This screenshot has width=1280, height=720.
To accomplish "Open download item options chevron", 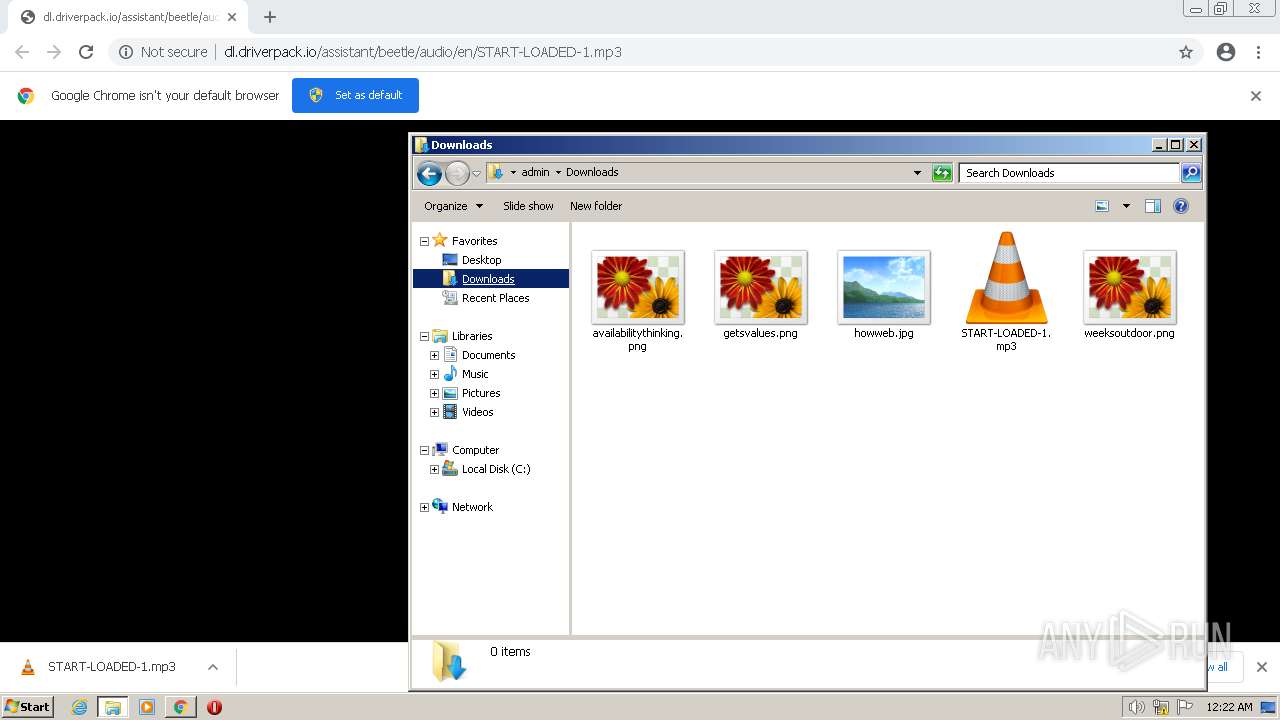I will (x=212, y=667).
